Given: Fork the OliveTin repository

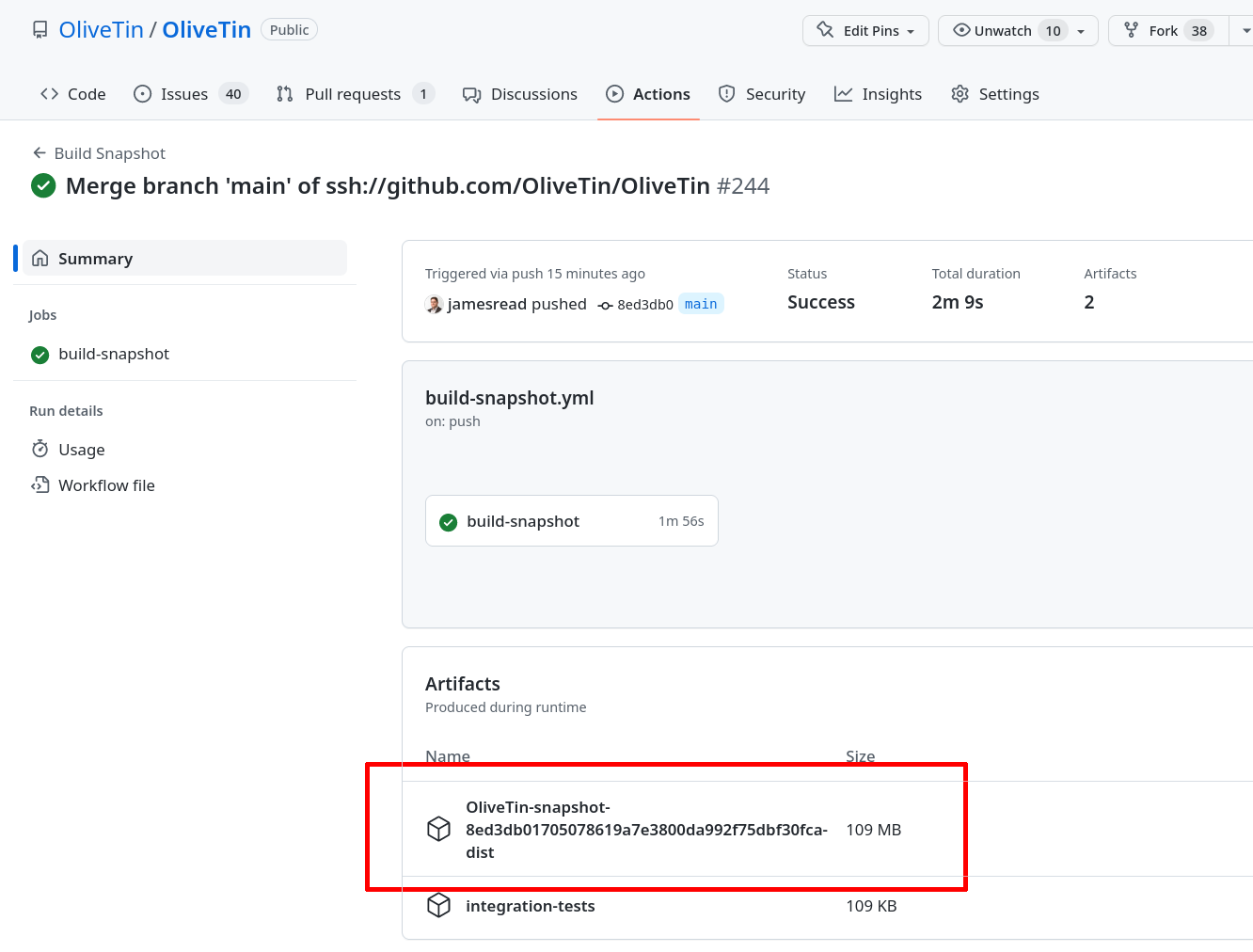Looking at the screenshot, I should click(x=1164, y=30).
